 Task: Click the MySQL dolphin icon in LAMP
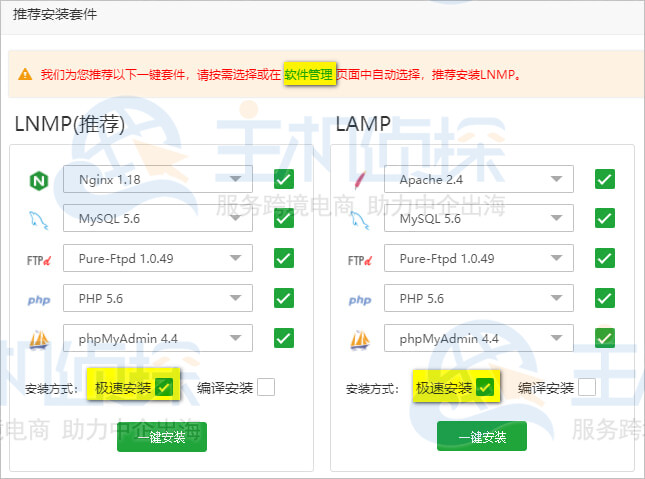360,220
